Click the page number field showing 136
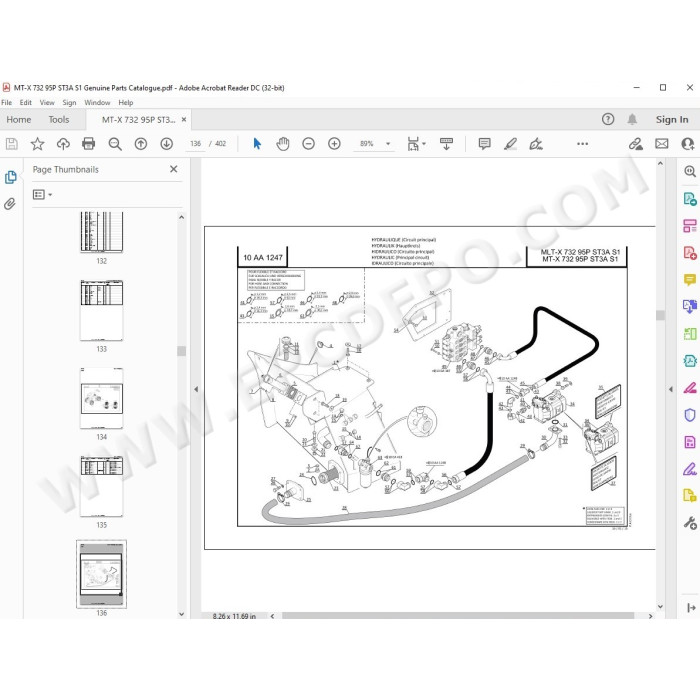 (196, 144)
